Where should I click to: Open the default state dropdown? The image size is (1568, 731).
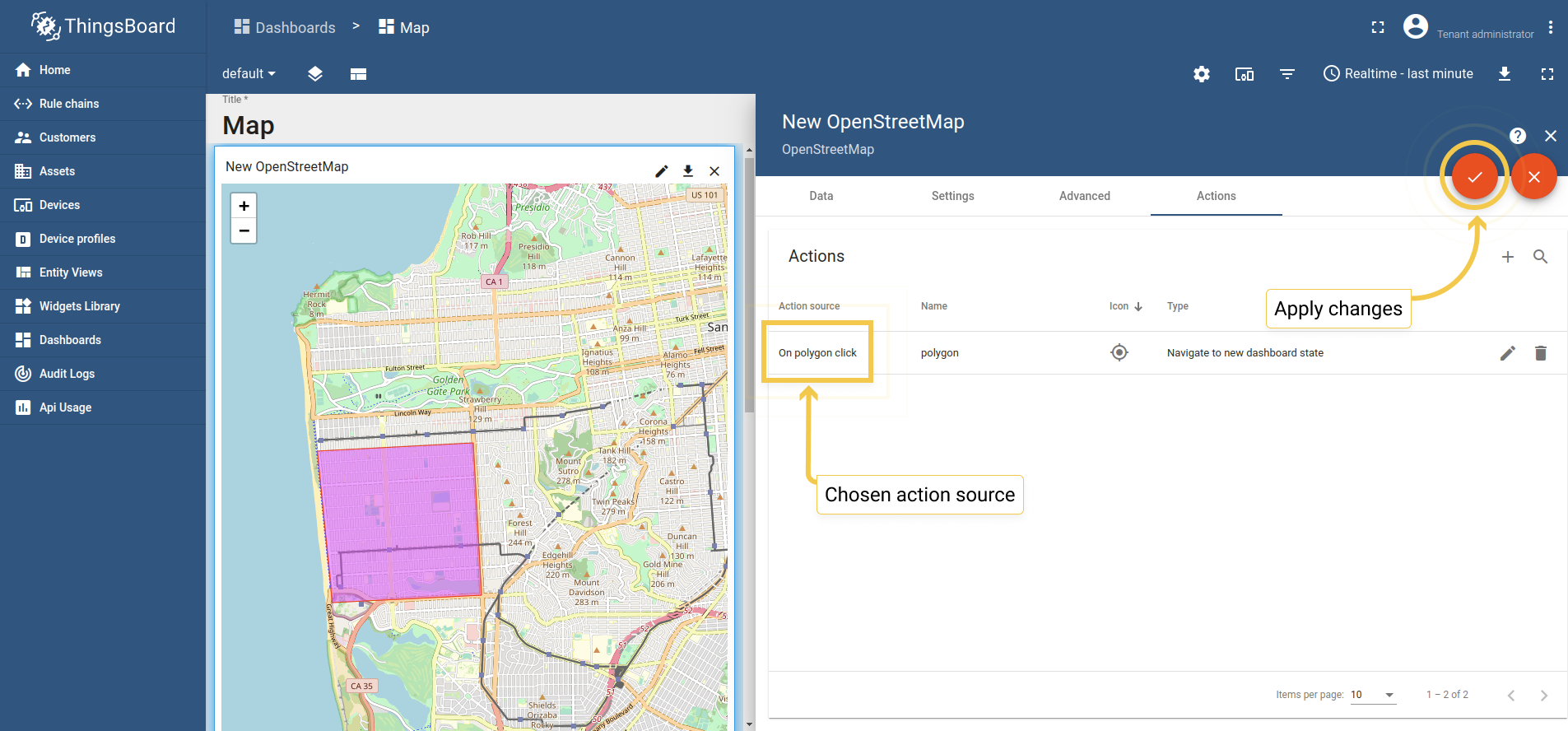[x=249, y=73]
